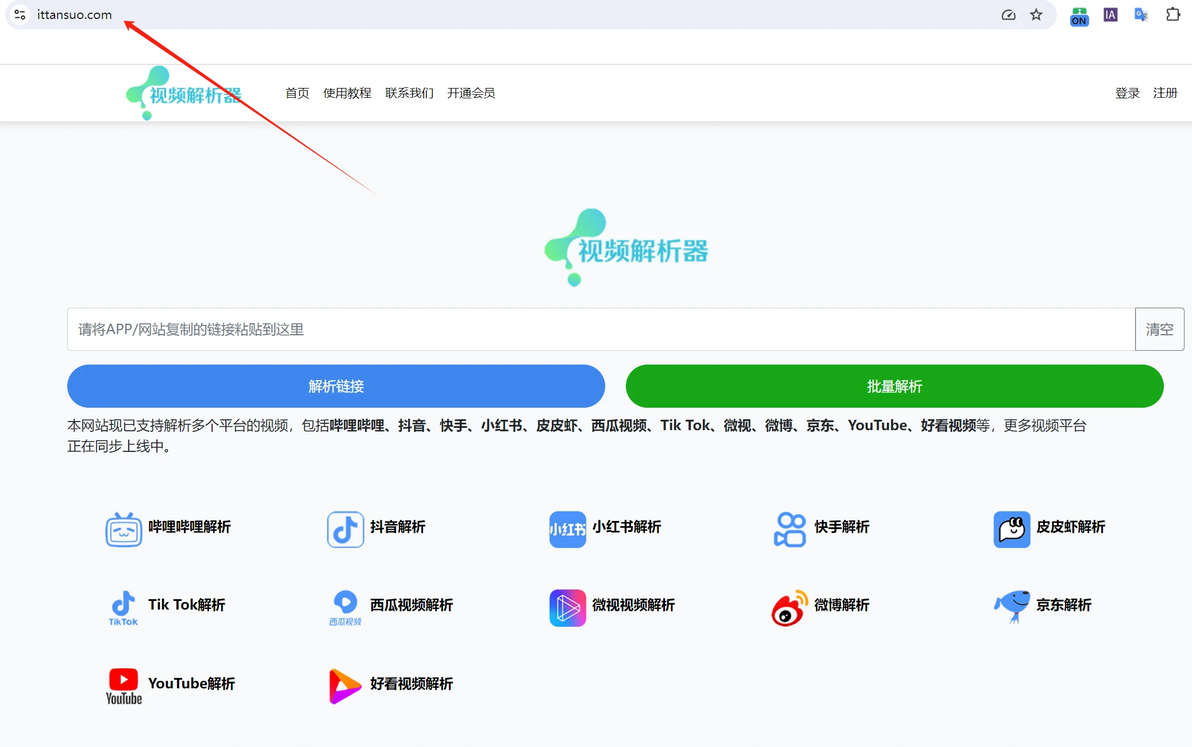Open the 登录 login link
This screenshot has width=1192, height=747.
tap(1127, 93)
